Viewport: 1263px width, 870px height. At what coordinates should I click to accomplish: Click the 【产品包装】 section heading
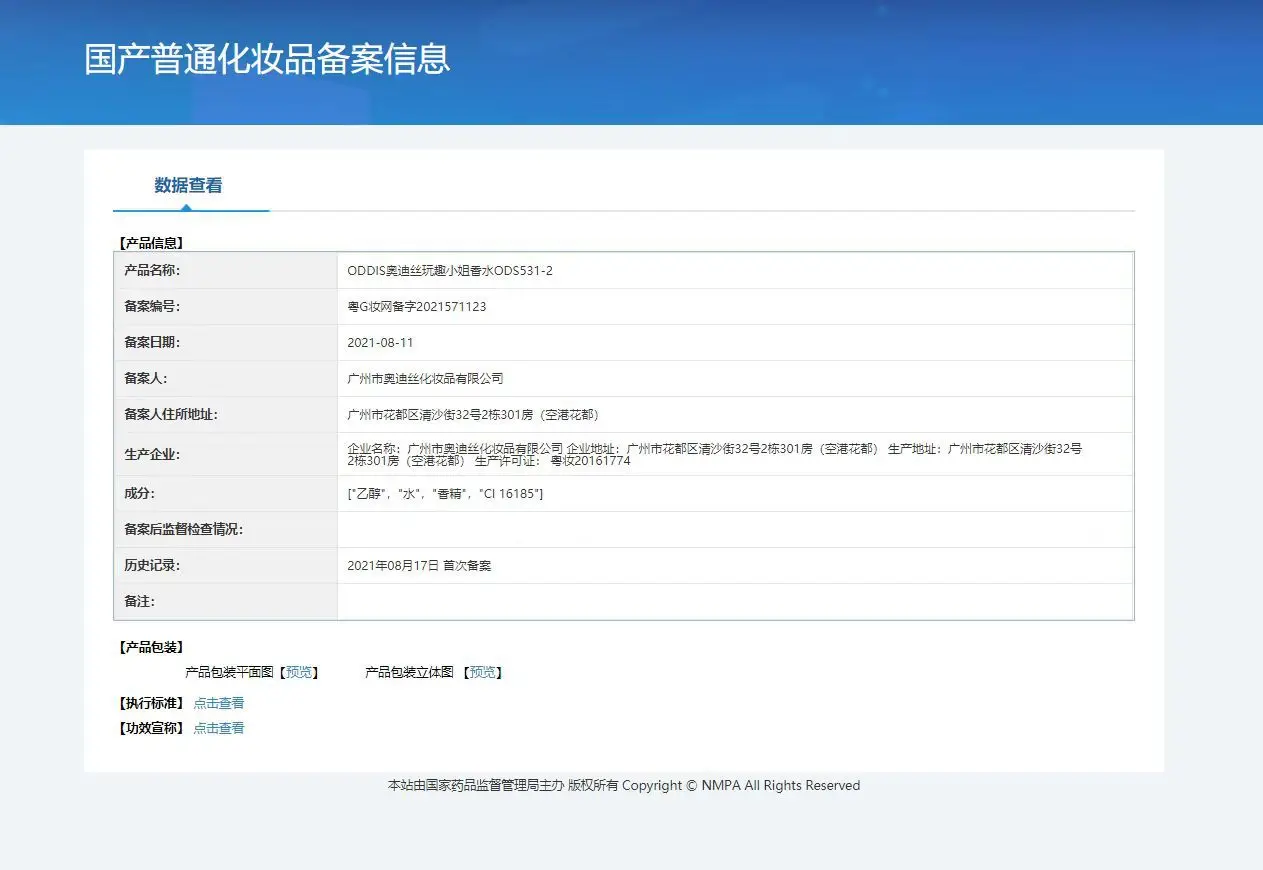[x=151, y=648]
